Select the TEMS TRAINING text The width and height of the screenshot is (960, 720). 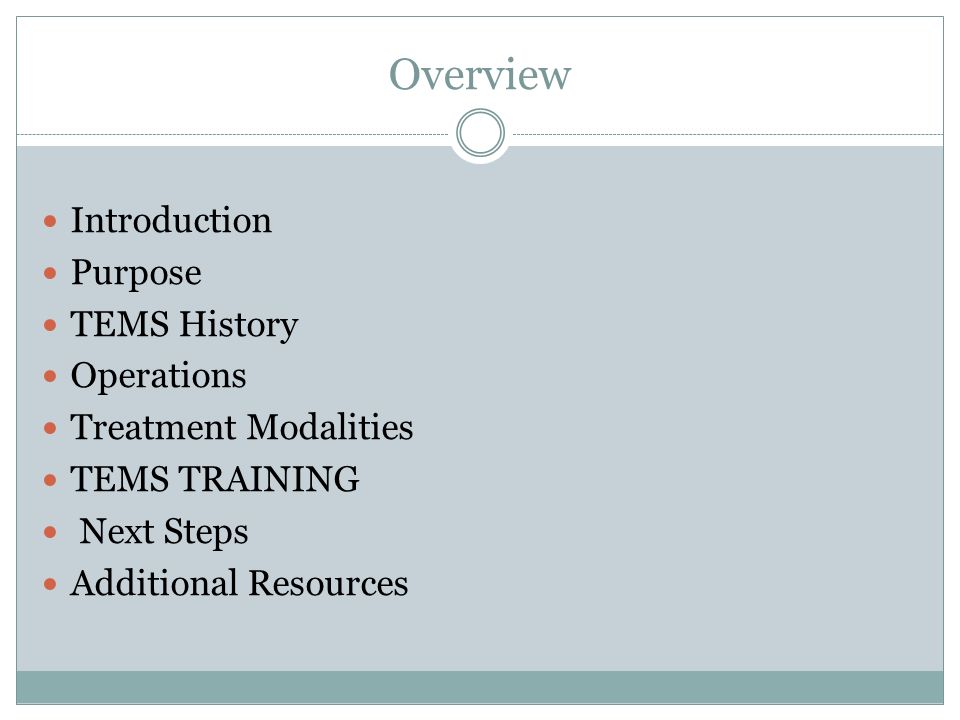click(x=215, y=479)
